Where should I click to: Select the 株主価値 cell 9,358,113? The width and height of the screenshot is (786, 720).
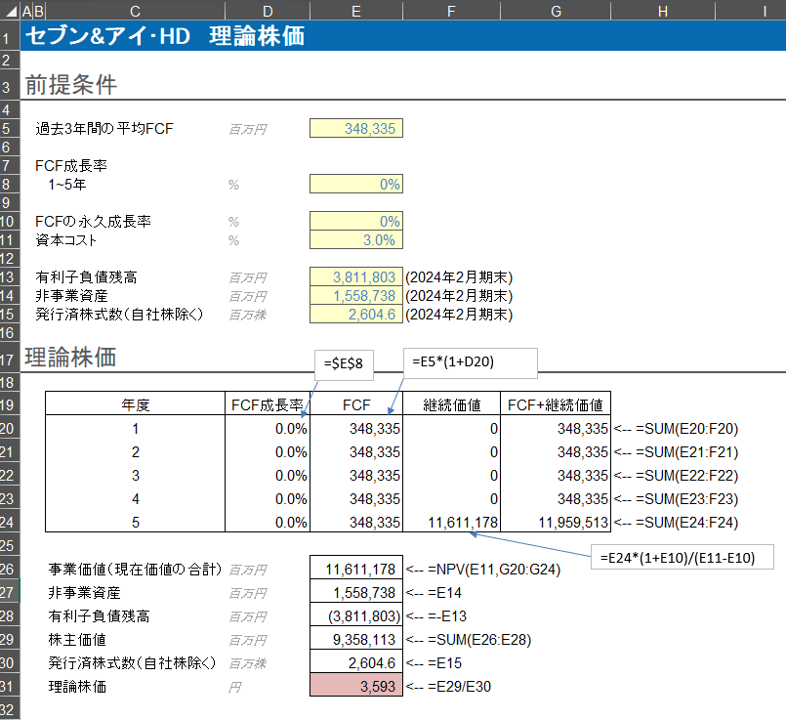pyautogui.click(x=356, y=639)
